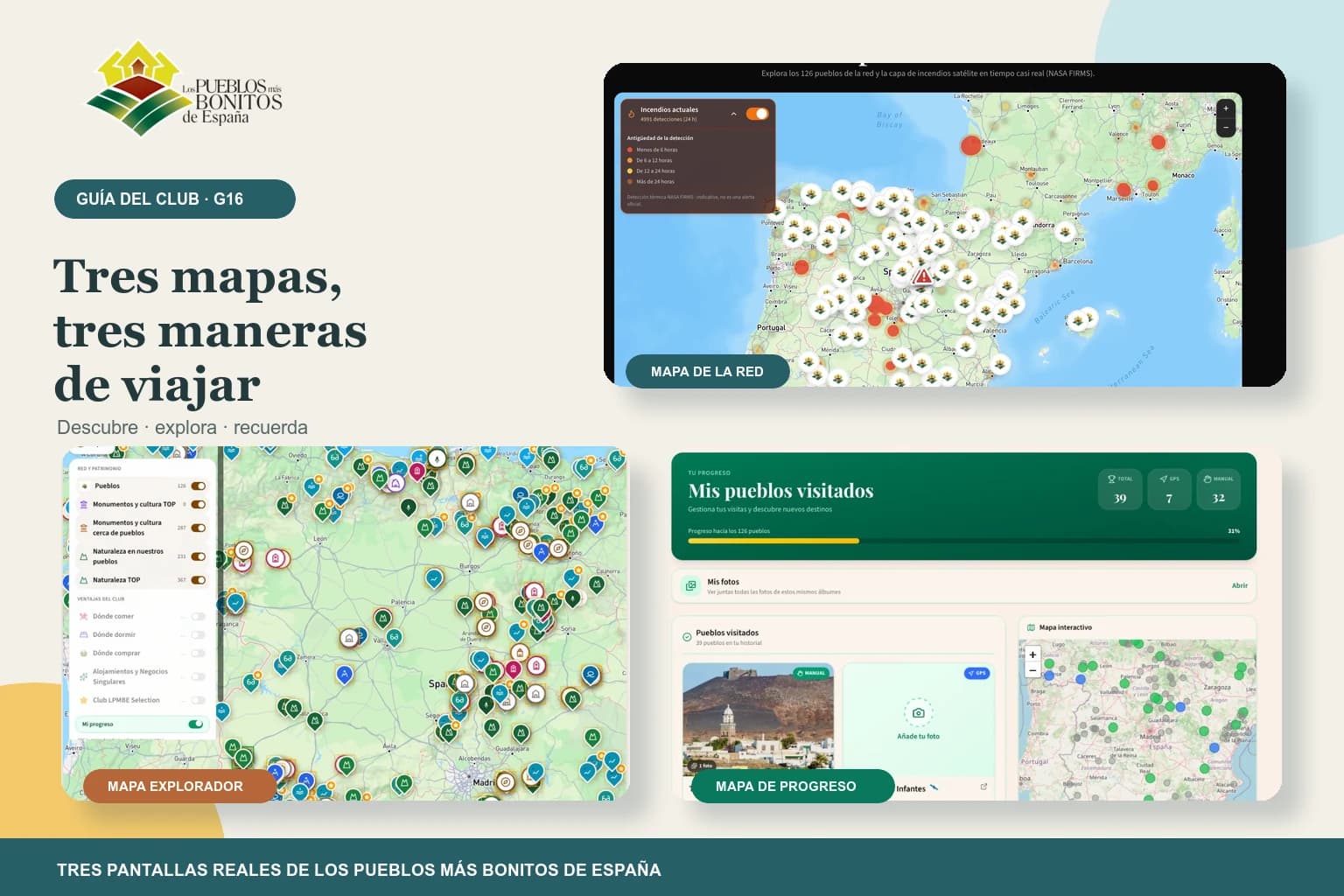Click the Monumentos y cultura TOP icon

84,504
